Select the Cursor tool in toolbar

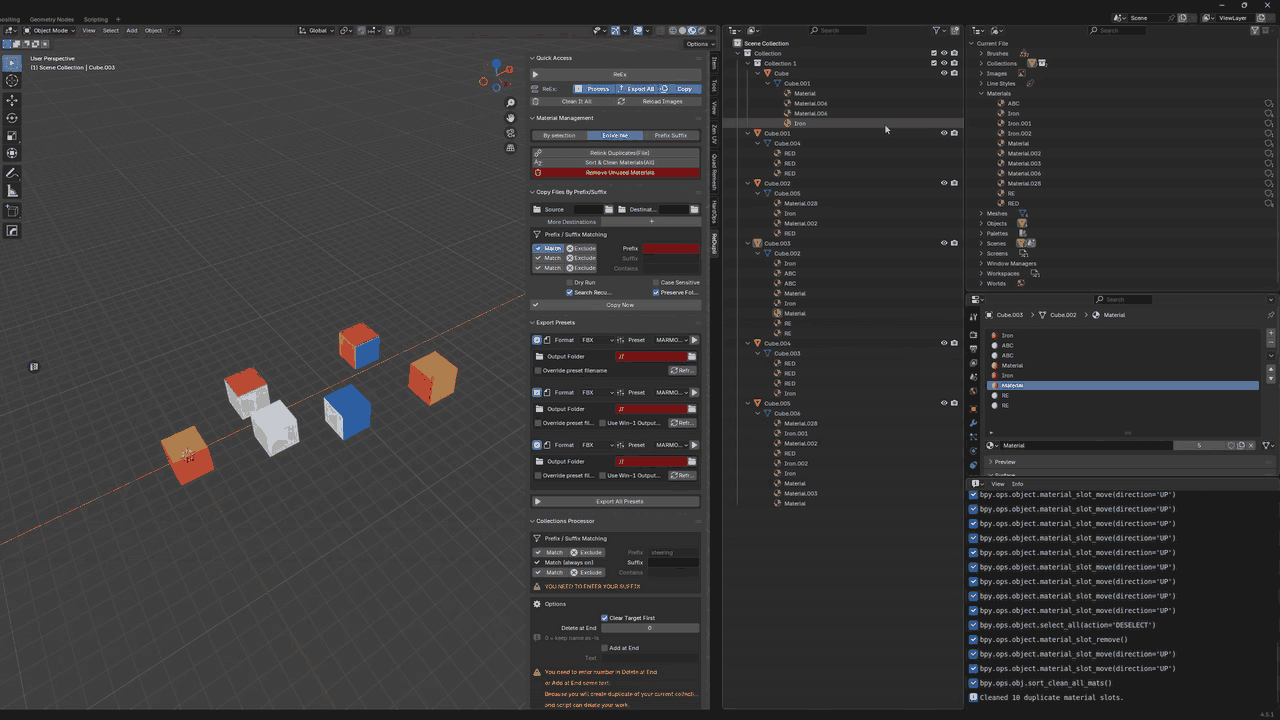(12, 81)
